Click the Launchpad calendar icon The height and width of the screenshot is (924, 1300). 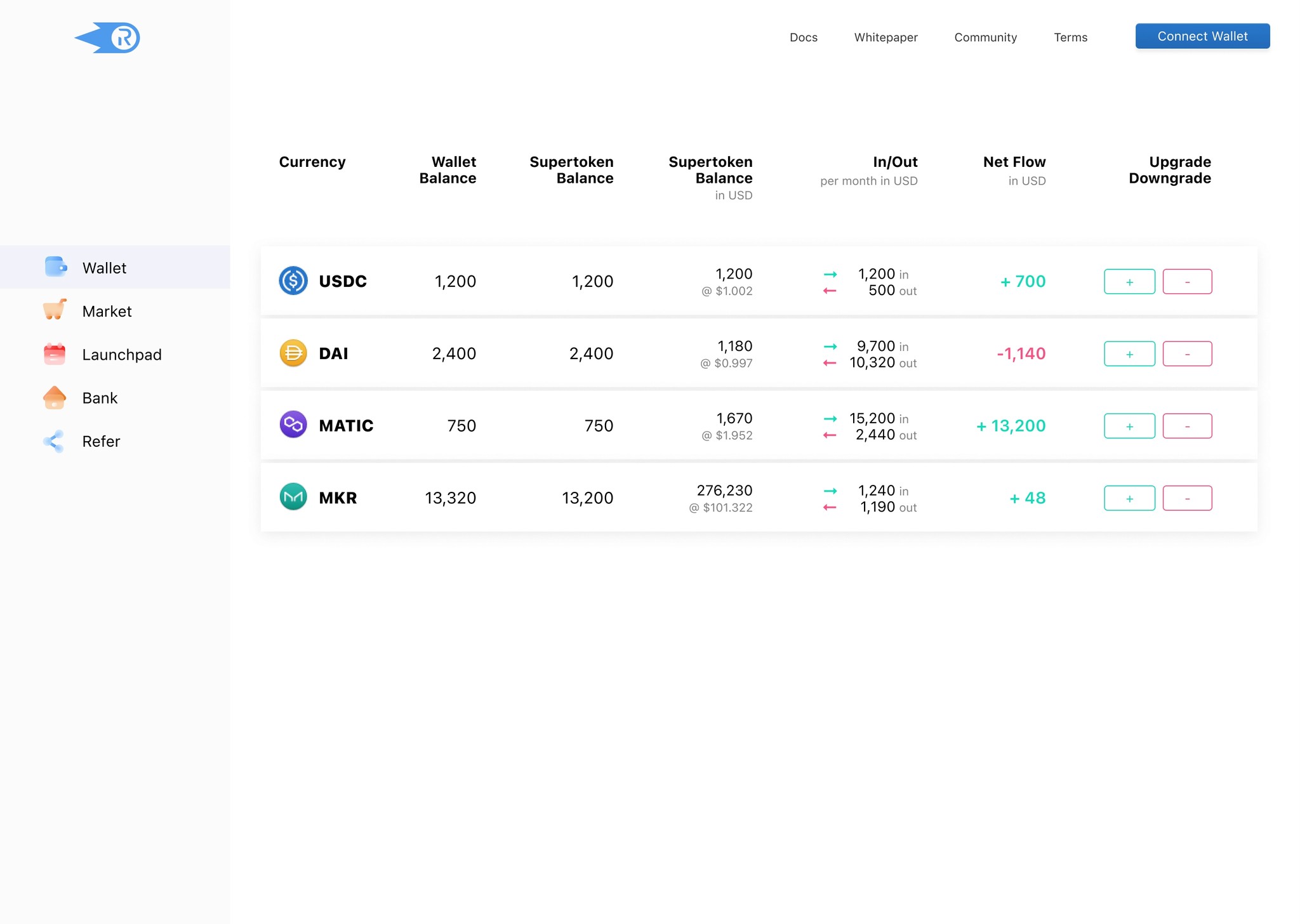55,354
